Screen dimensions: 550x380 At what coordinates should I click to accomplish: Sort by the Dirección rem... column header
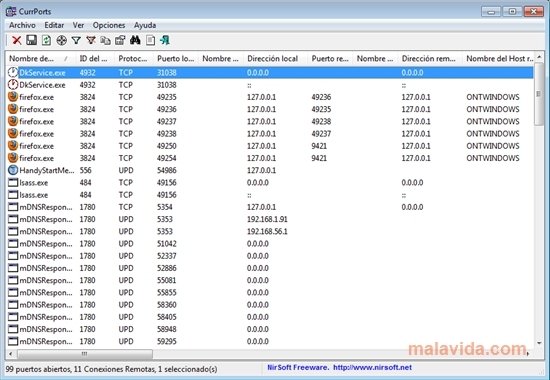click(429, 59)
